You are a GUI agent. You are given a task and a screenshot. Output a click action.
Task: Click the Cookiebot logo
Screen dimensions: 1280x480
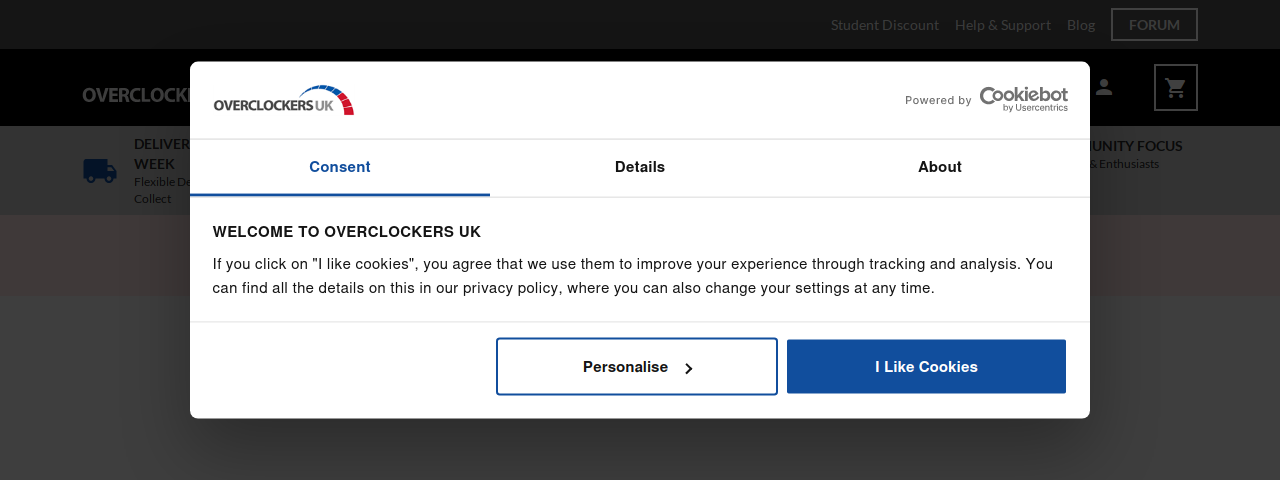pos(1023,99)
